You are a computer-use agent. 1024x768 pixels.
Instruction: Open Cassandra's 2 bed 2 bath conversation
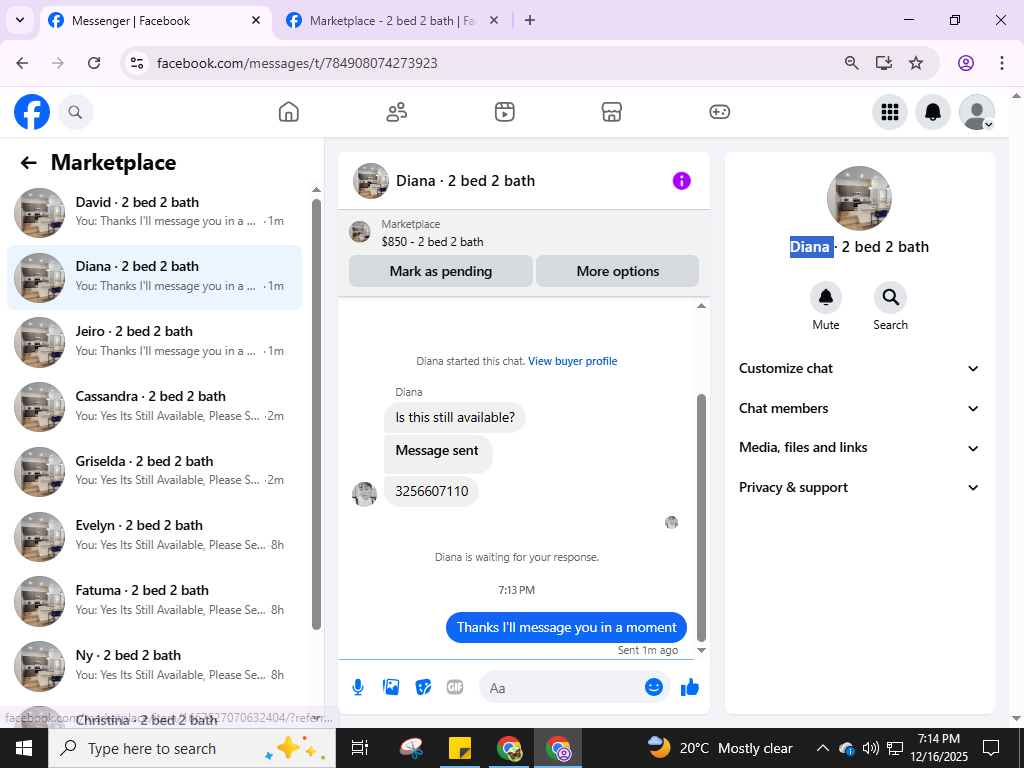pyautogui.click(x=155, y=406)
